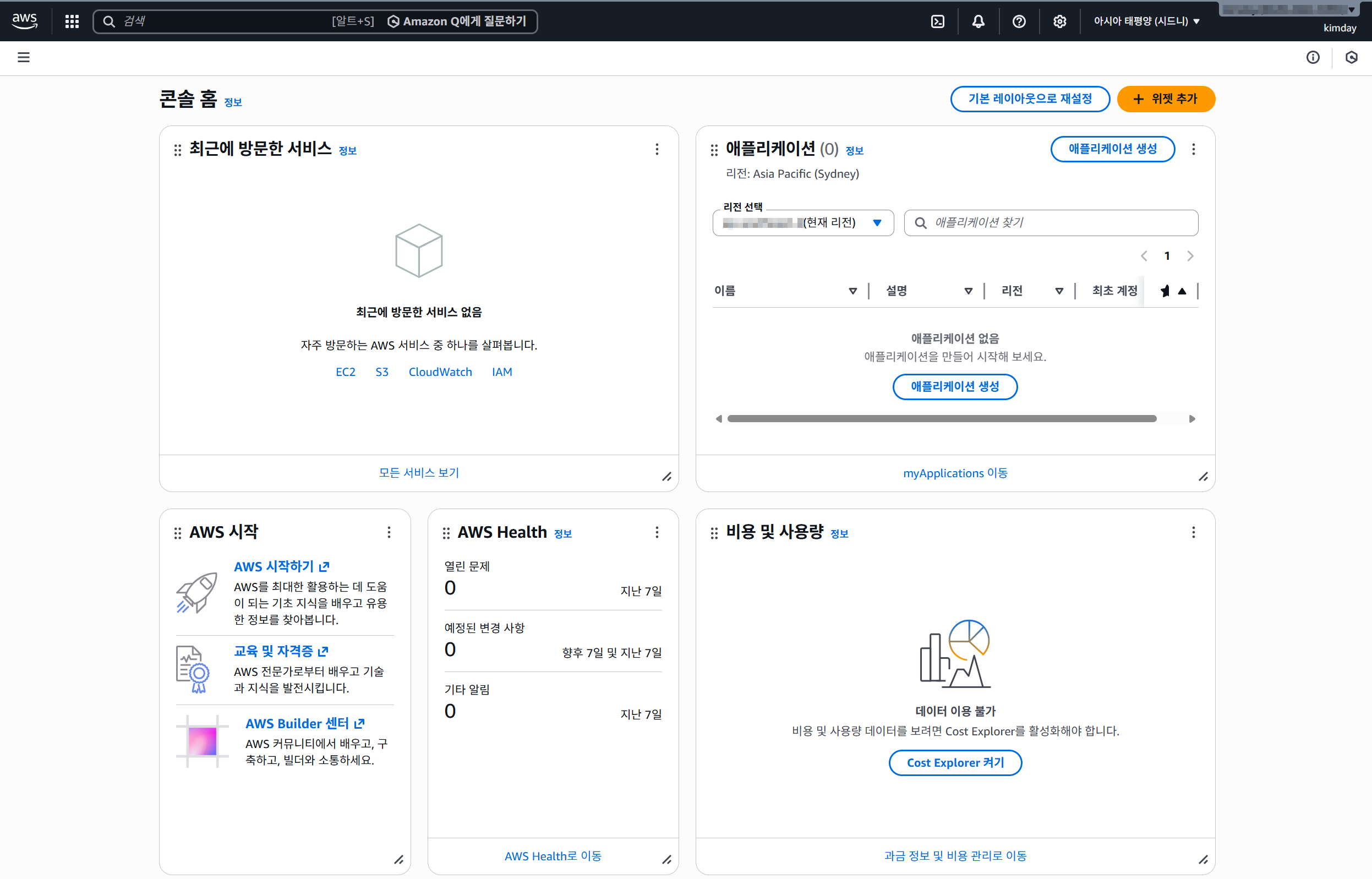
Task: Click top 애플리케이션 생성 button in widget header
Action: click(x=1112, y=149)
